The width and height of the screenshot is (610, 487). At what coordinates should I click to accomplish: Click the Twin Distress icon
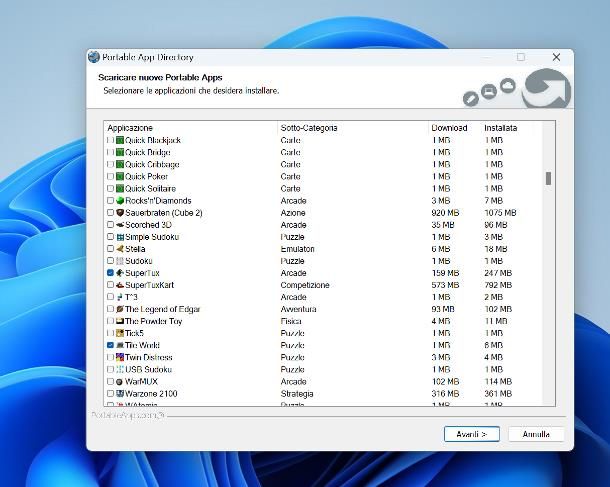coord(120,357)
